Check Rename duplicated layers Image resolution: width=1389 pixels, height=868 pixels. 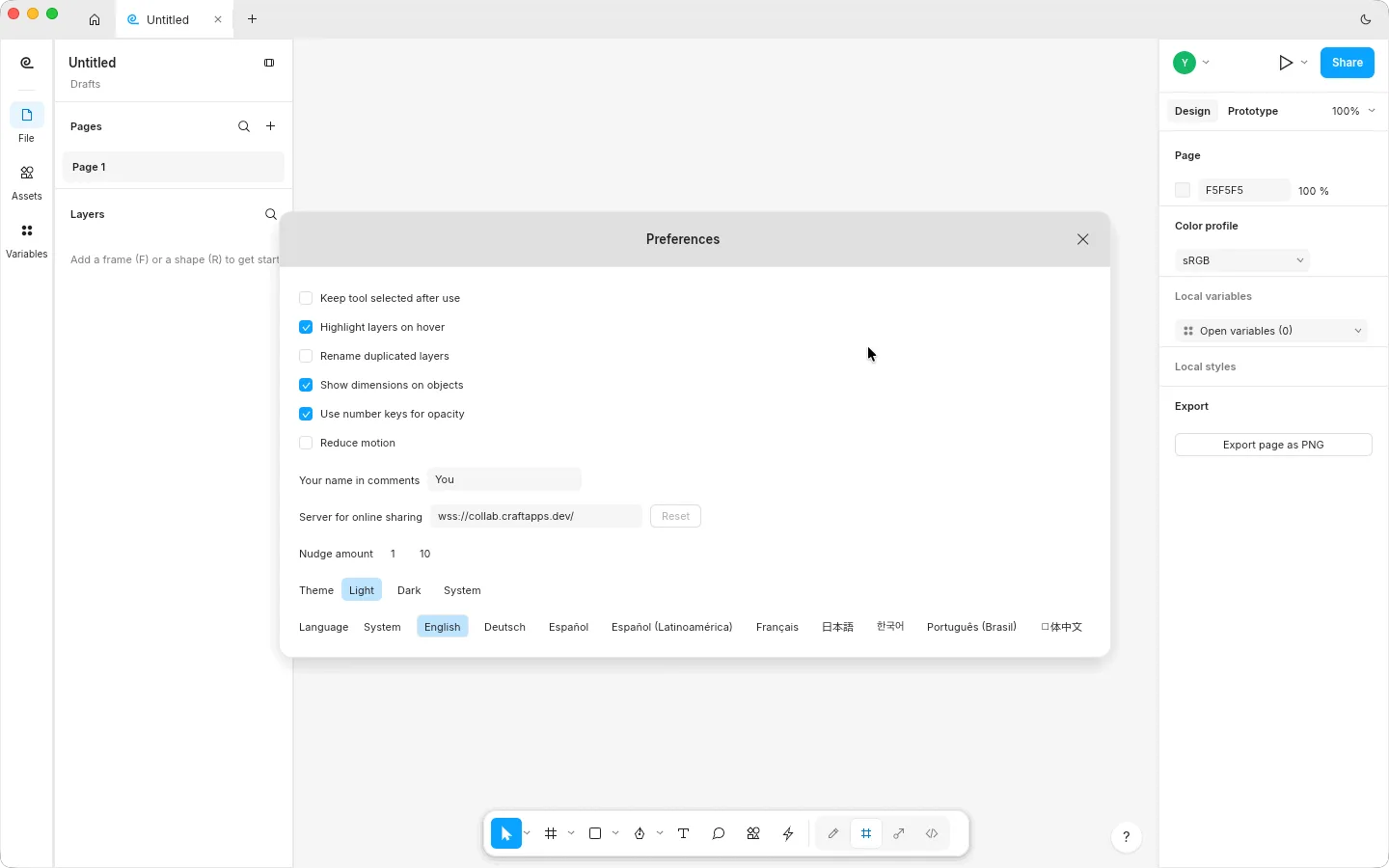click(306, 356)
